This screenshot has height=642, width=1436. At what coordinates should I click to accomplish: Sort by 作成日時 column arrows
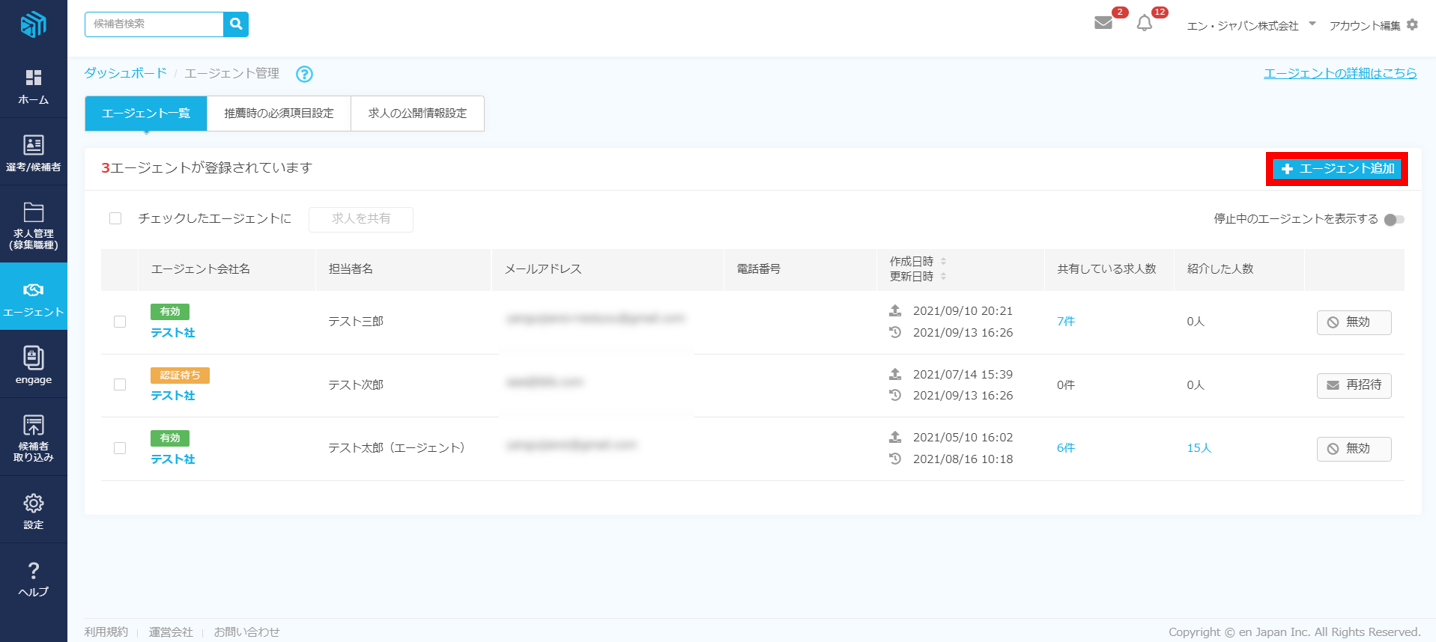click(943, 262)
